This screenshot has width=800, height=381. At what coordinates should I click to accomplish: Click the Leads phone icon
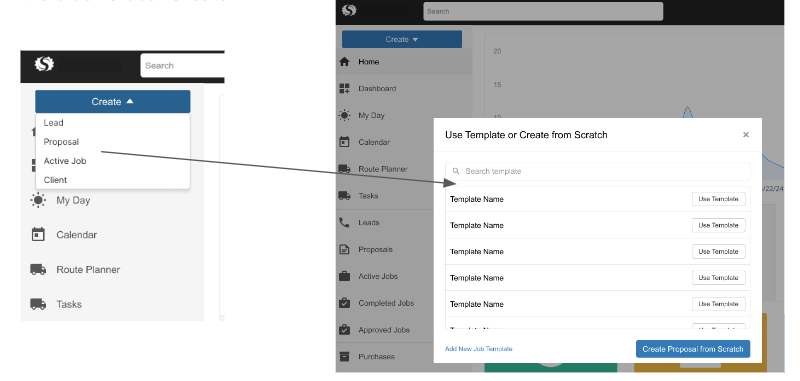pos(345,222)
